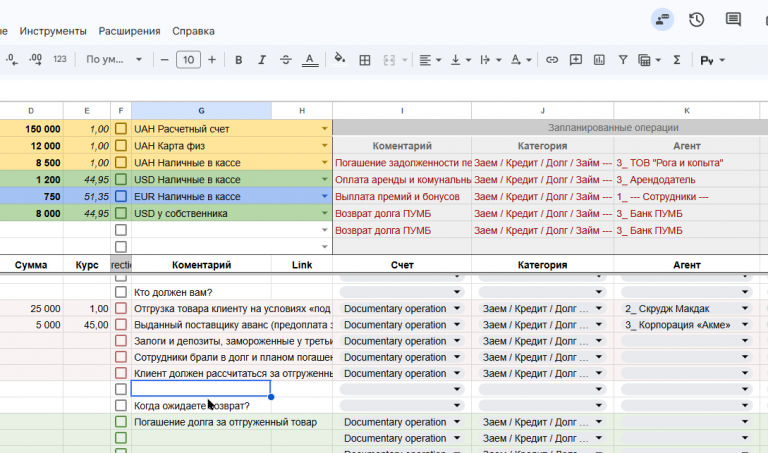Toggle checkbox for 'Погашение долга за отгруженный товар'
The height and width of the screenshot is (453, 768).
pyautogui.click(x=121, y=422)
